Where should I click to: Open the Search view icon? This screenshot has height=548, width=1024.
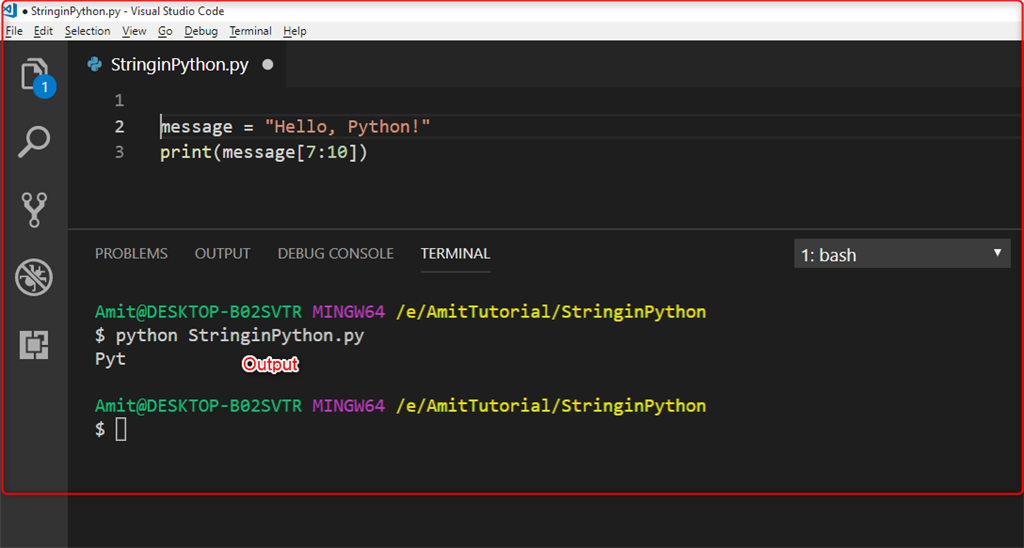coord(34,141)
